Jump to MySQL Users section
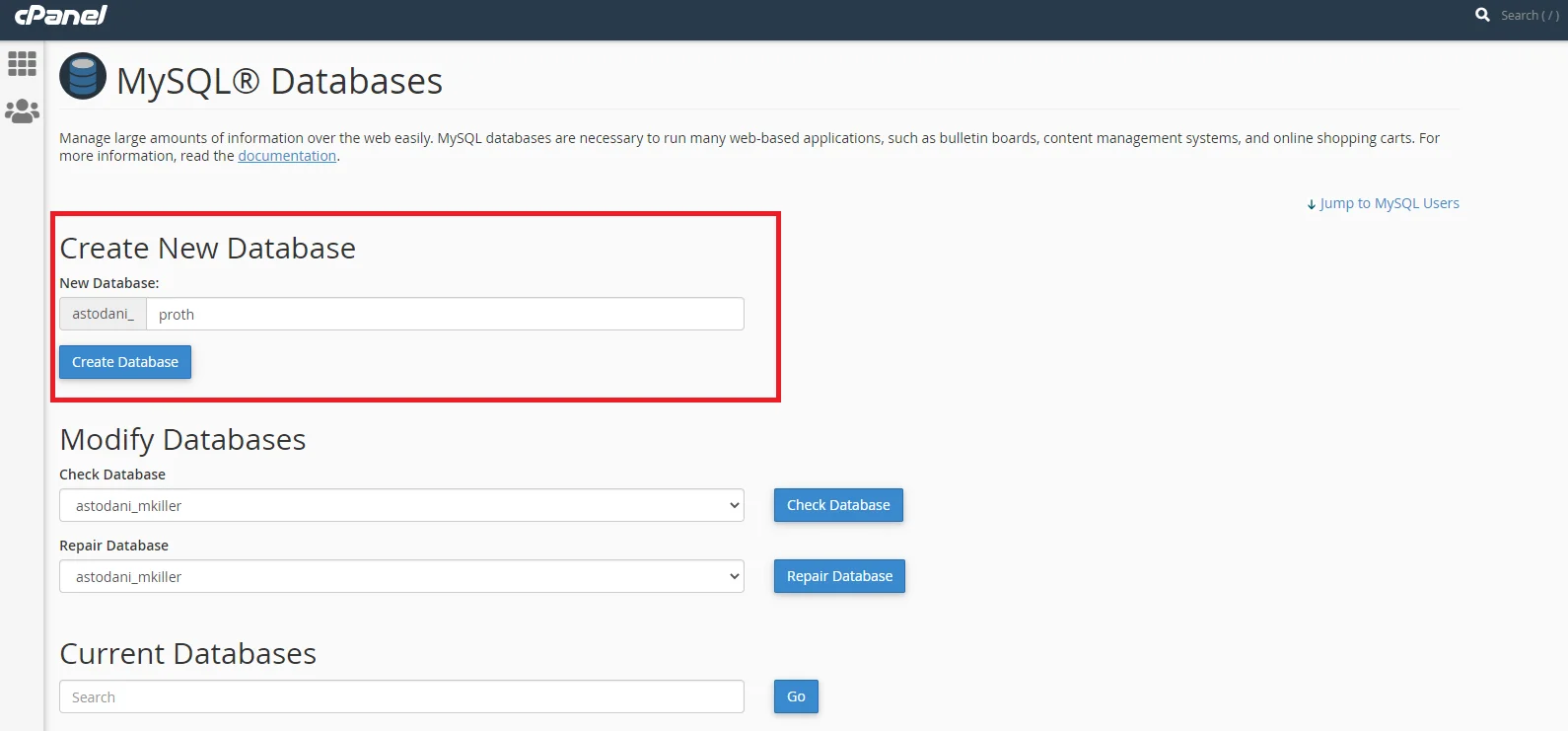 coord(1389,203)
